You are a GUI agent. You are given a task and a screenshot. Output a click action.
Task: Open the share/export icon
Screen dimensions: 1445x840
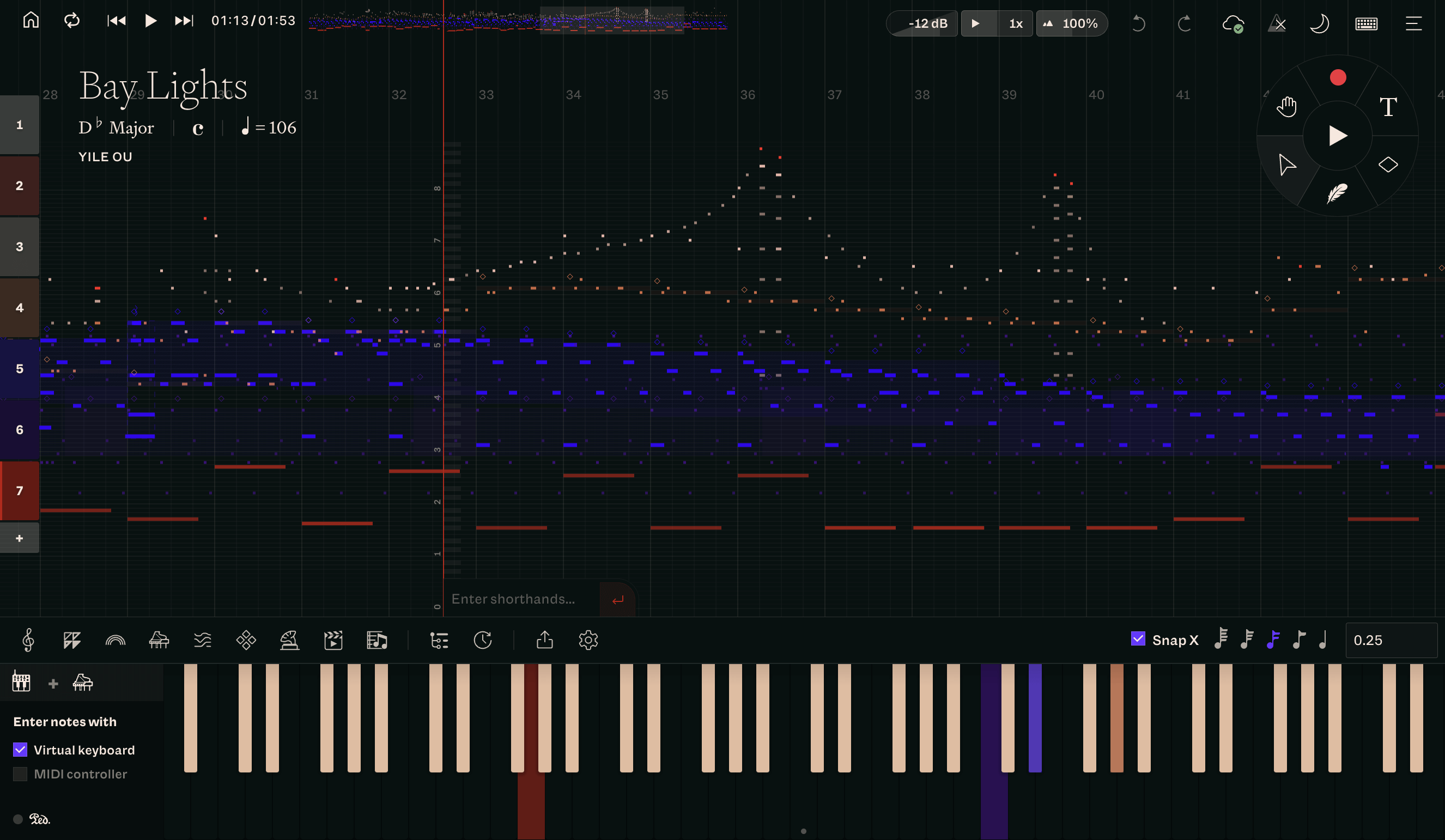[x=544, y=640]
